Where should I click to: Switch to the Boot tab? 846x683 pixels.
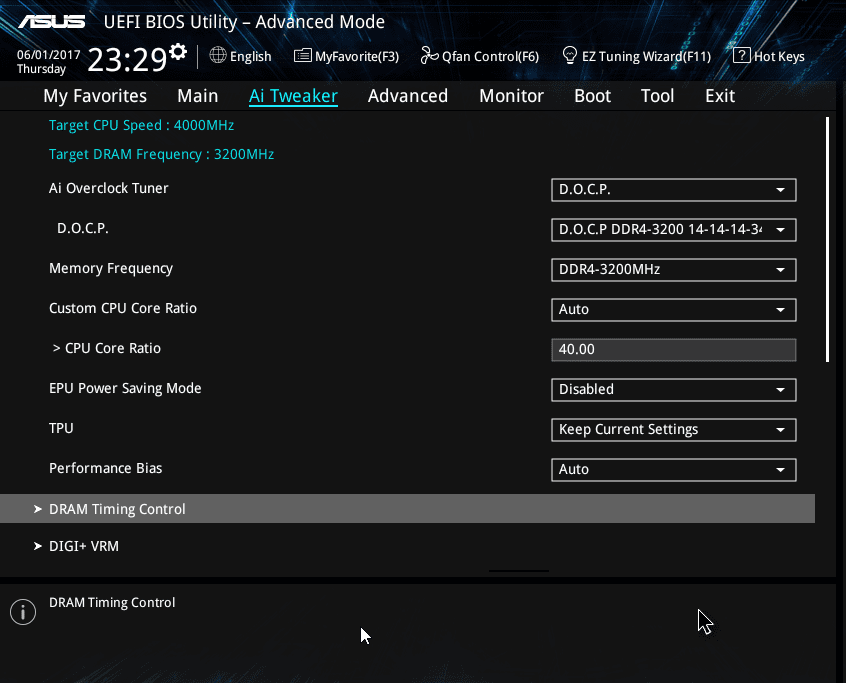click(x=592, y=96)
